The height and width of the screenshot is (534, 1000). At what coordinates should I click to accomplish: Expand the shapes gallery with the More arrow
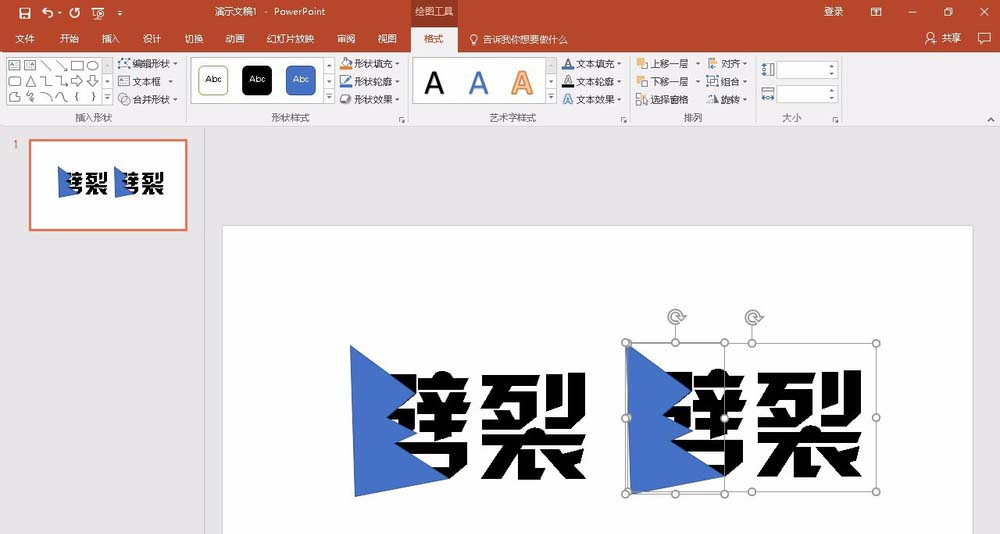pos(107,98)
